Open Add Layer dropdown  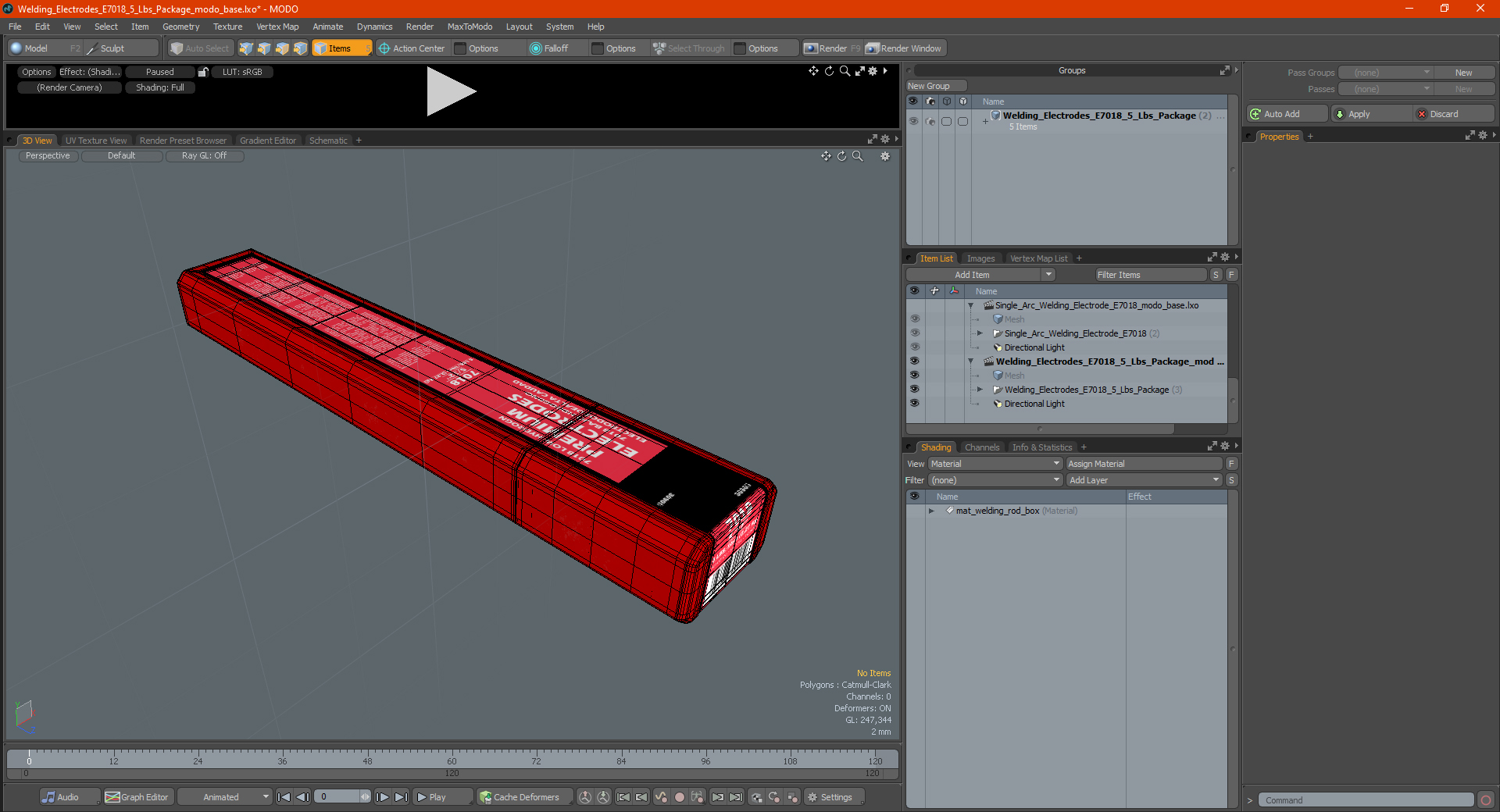tap(1145, 480)
